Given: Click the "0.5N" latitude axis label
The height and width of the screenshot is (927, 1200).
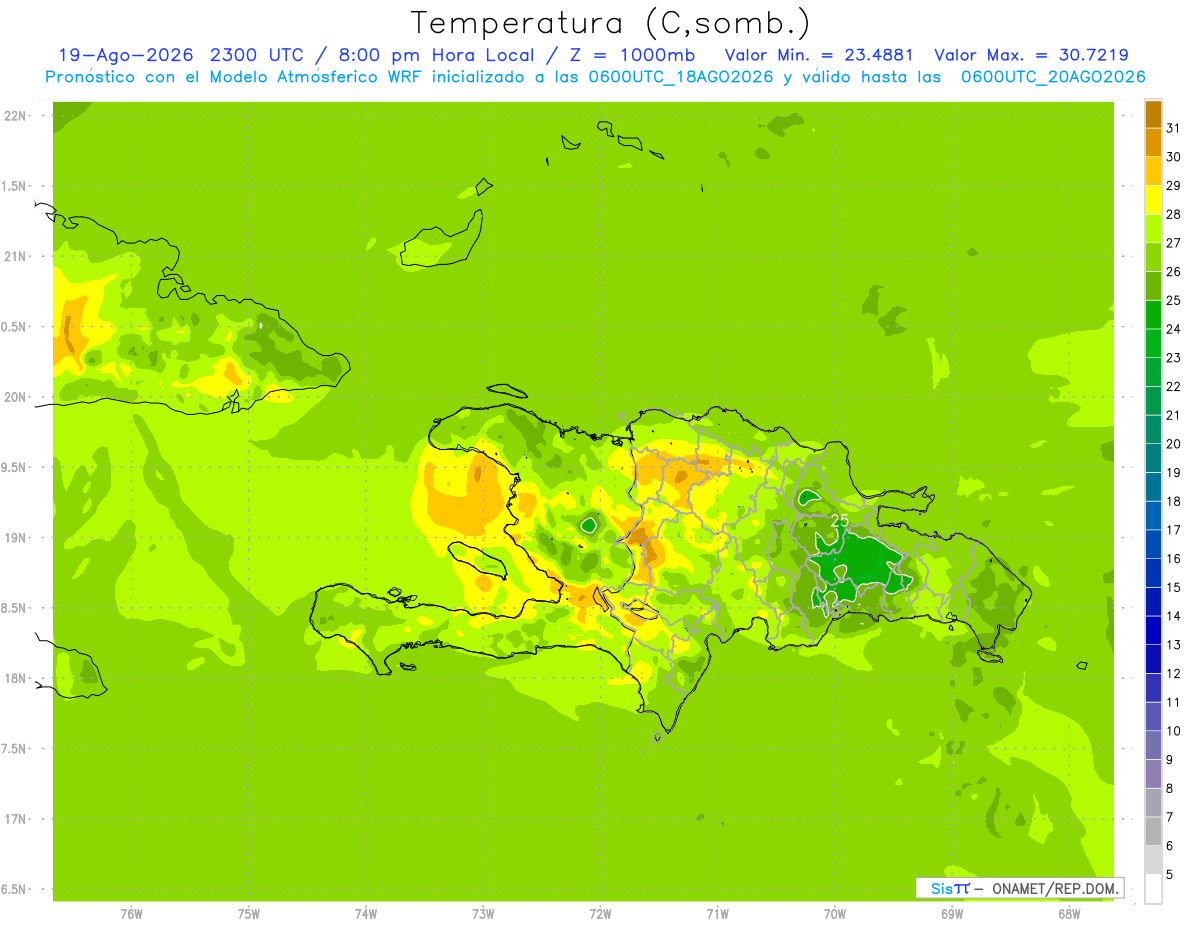Looking at the screenshot, I should tap(15, 327).
